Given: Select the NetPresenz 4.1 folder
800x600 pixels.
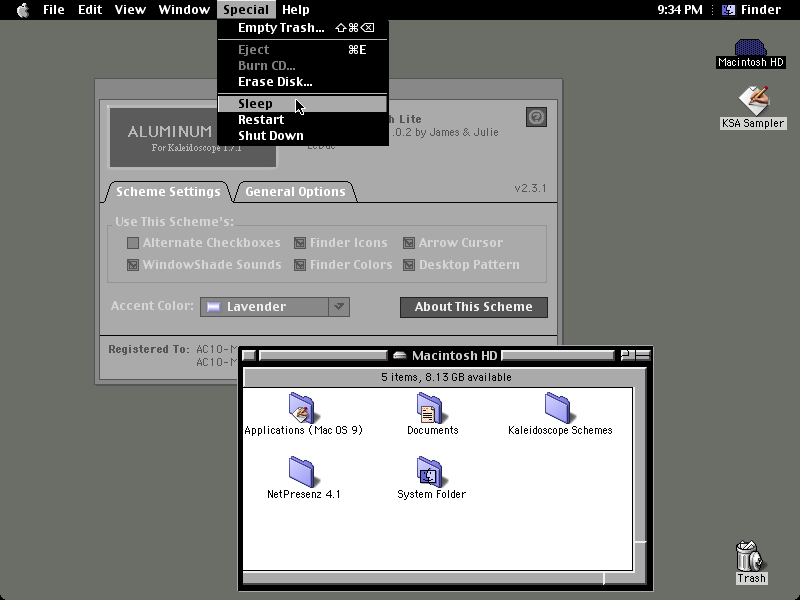Looking at the screenshot, I should click(x=304, y=478).
